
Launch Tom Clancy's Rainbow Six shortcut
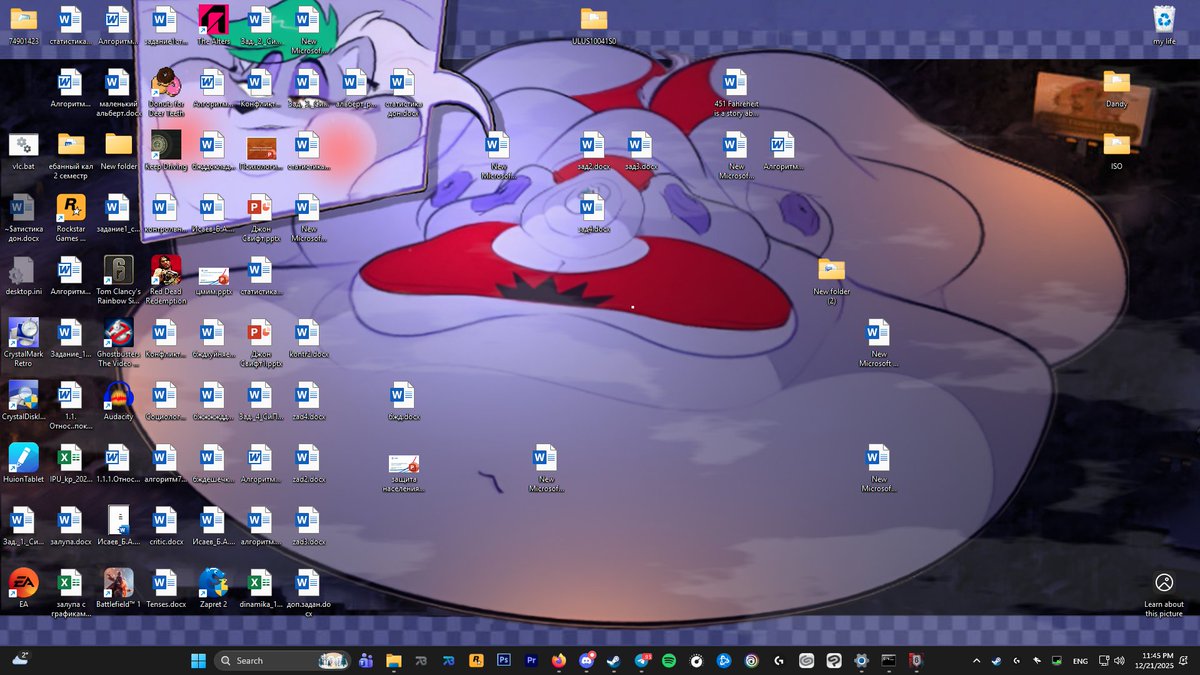118,279
